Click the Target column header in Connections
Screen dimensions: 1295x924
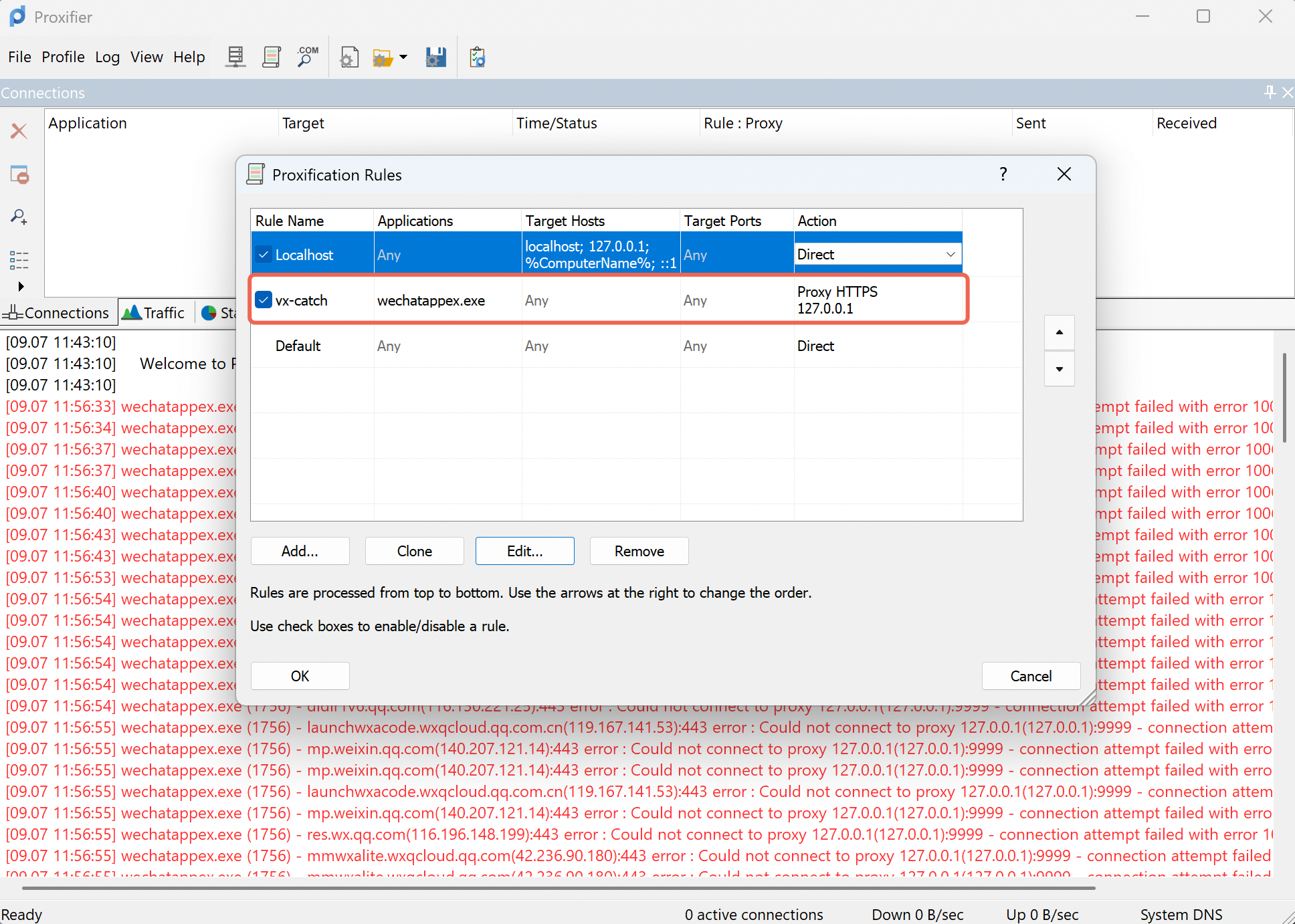point(395,123)
